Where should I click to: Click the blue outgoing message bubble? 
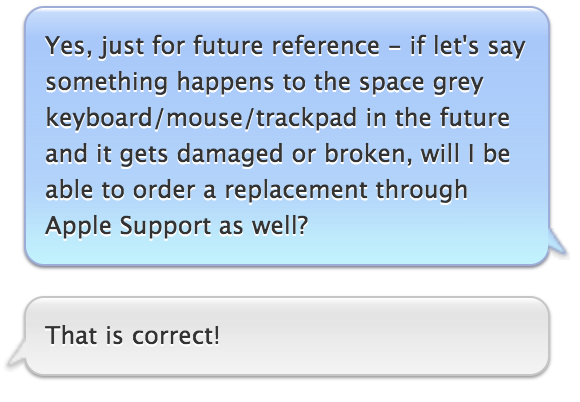287,136
